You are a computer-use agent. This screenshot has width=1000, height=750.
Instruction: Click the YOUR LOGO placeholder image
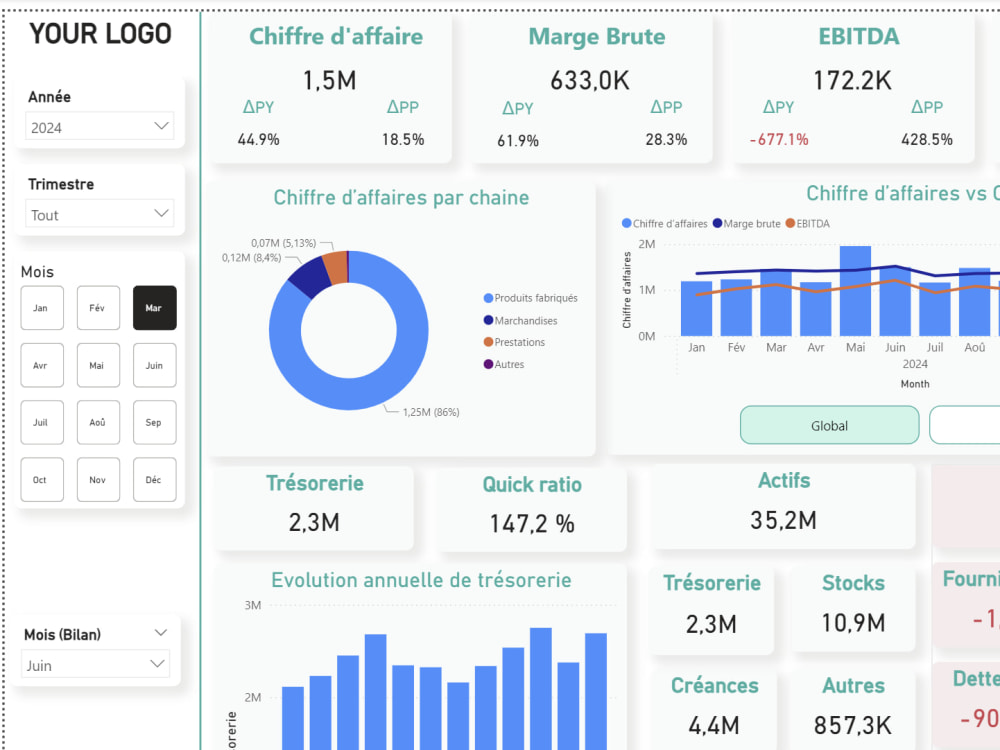pyautogui.click(x=100, y=33)
